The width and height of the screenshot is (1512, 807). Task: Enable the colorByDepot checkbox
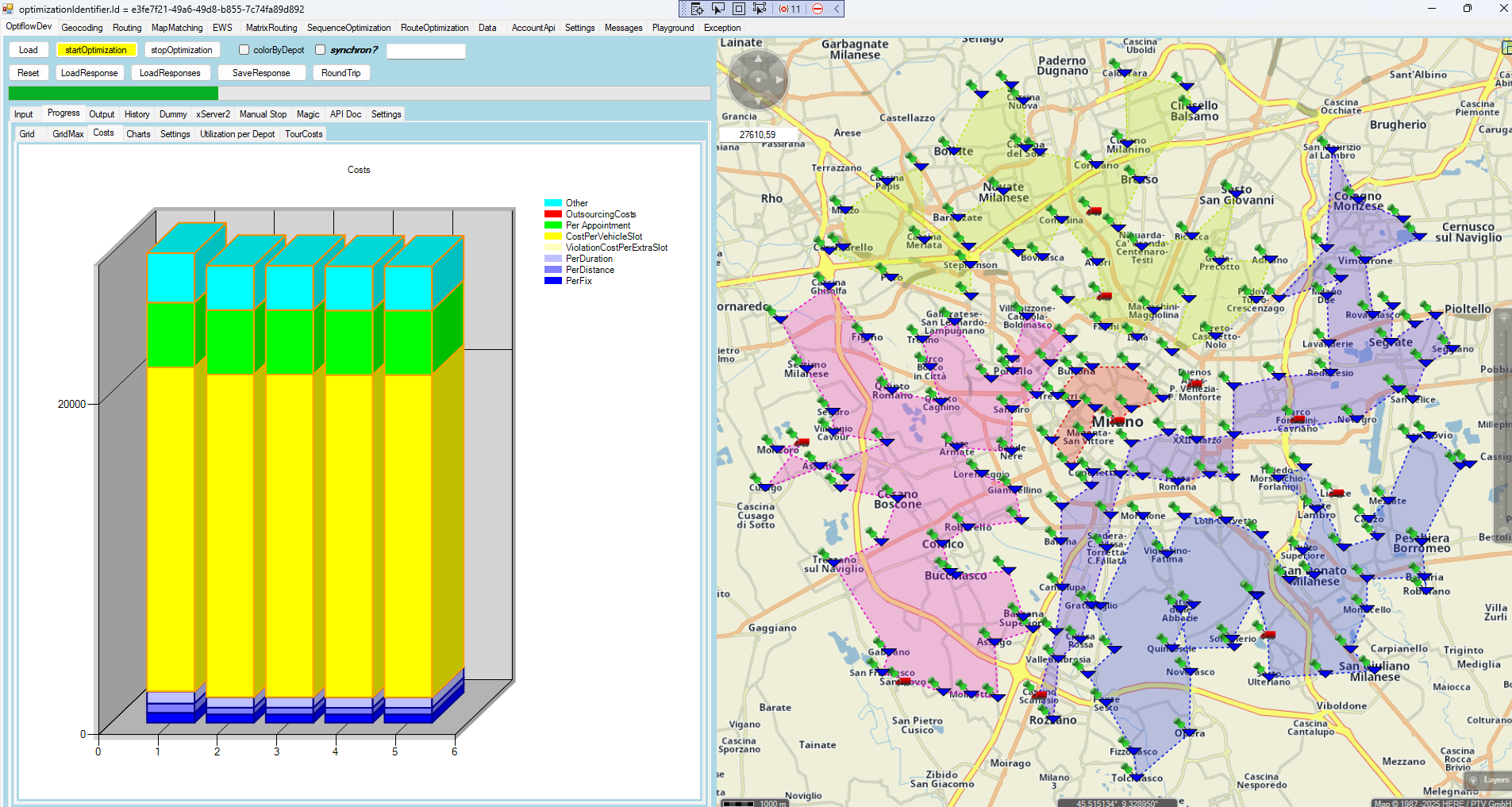244,50
